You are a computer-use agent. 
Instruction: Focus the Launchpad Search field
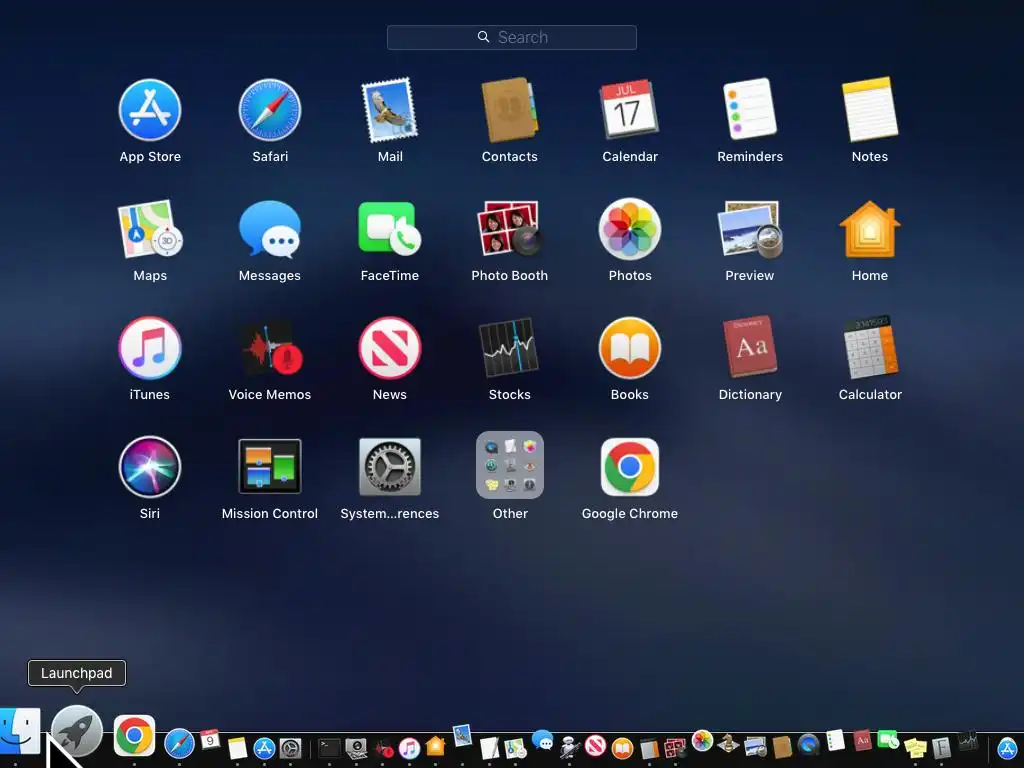click(x=511, y=37)
